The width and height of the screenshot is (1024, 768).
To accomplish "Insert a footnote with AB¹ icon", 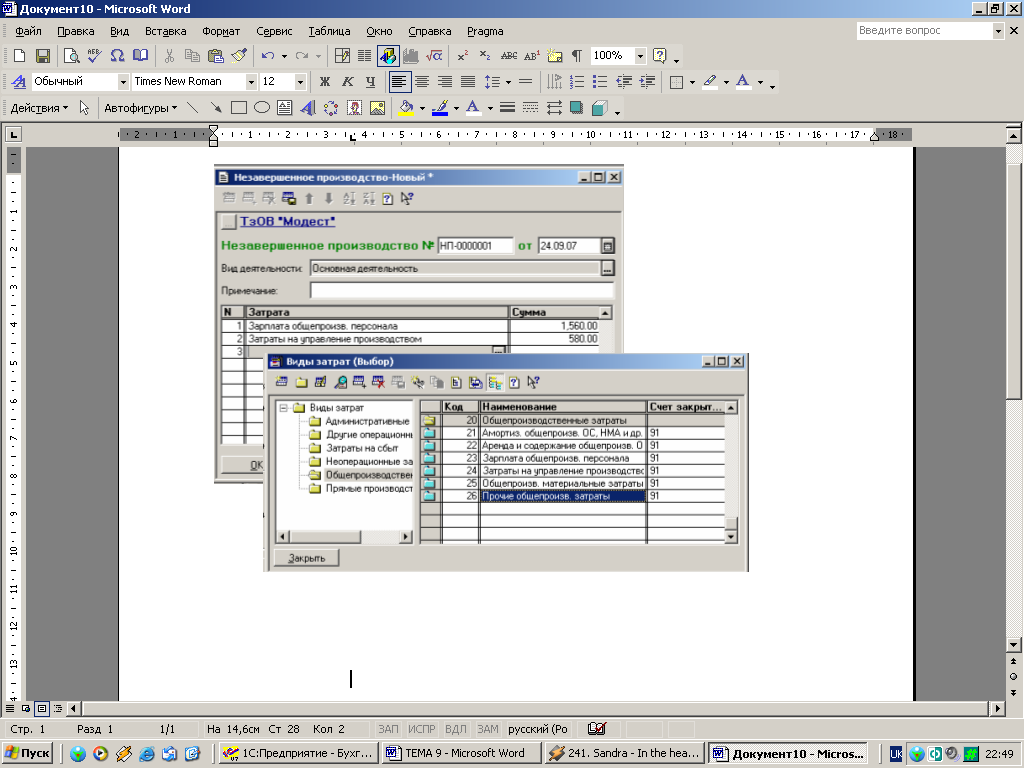I will tap(532, 56).
